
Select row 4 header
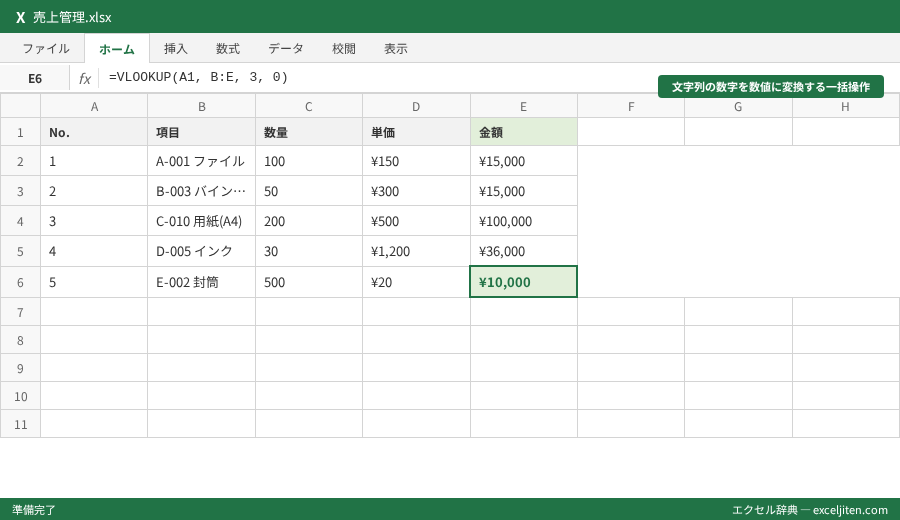tap(20, 221)
